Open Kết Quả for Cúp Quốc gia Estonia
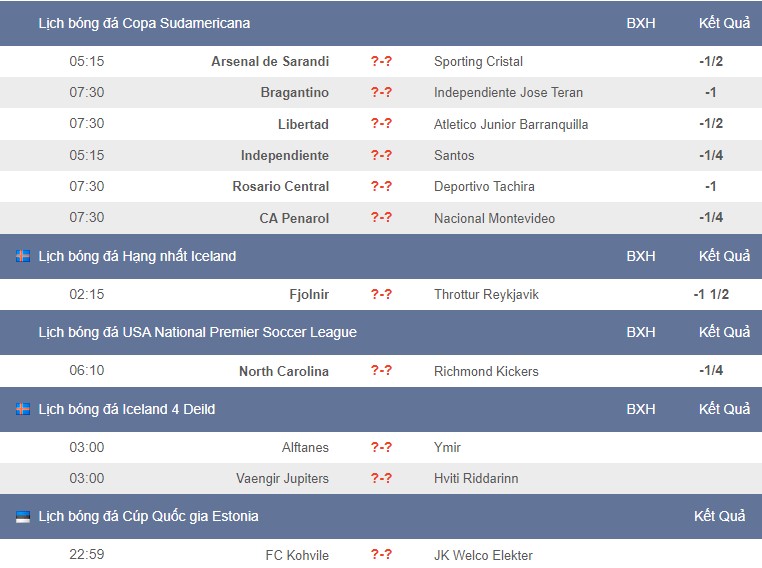The width and height of the screenshot is (762, 568). click(719, 516)
